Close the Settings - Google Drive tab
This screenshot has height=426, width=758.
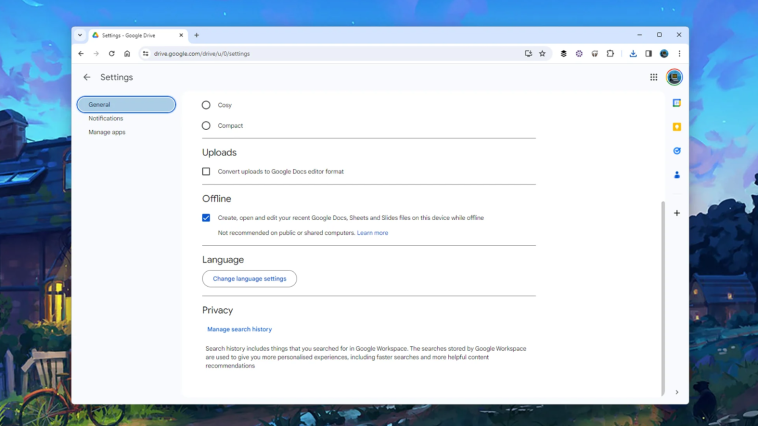pyautogui.click(x=181, y=35)
